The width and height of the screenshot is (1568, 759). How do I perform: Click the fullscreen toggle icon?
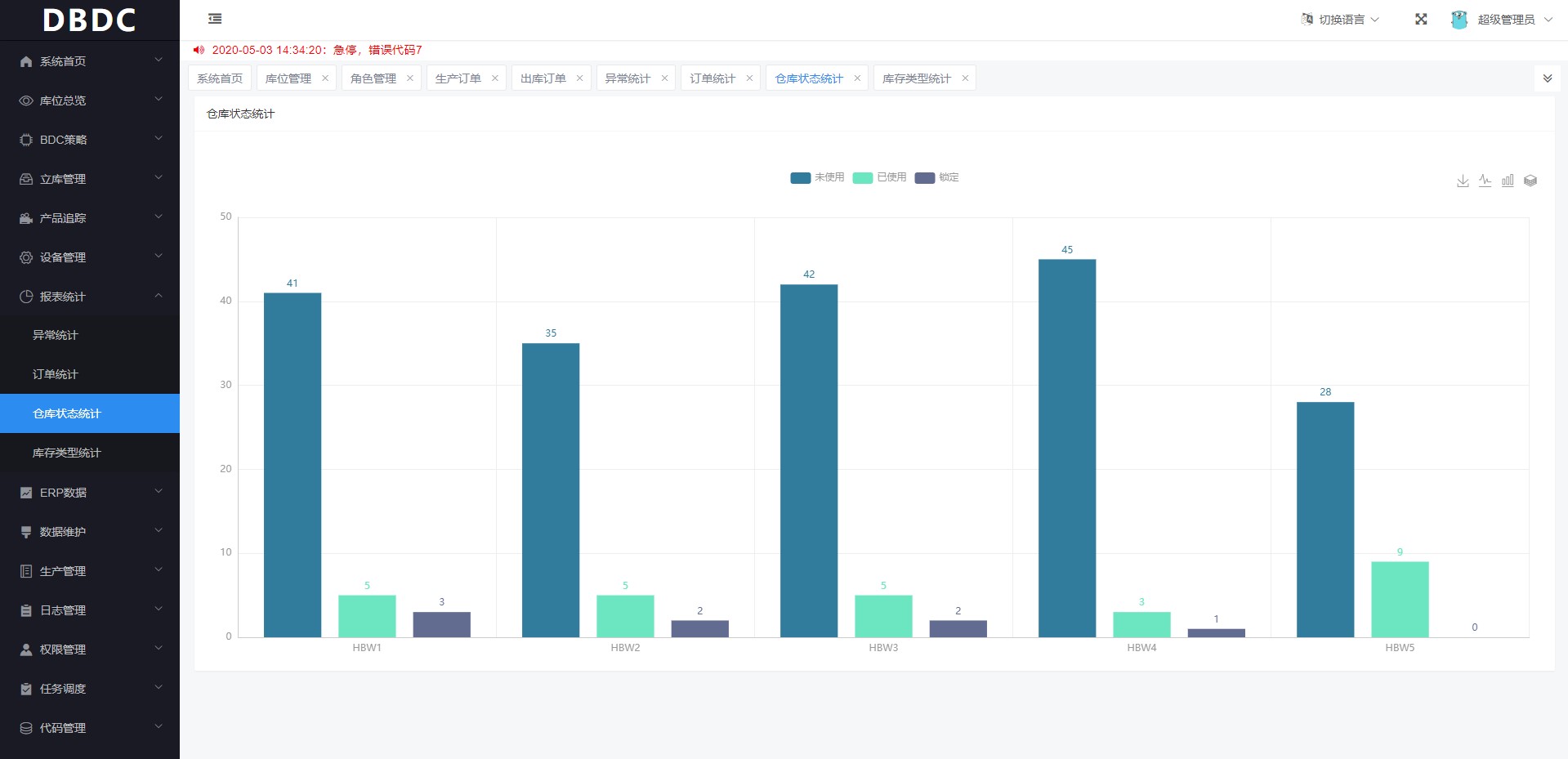(1421, 19)
